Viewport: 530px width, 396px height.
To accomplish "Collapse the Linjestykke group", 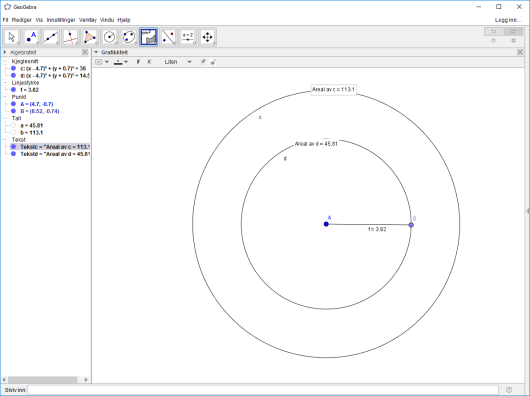I will [5, 82].
